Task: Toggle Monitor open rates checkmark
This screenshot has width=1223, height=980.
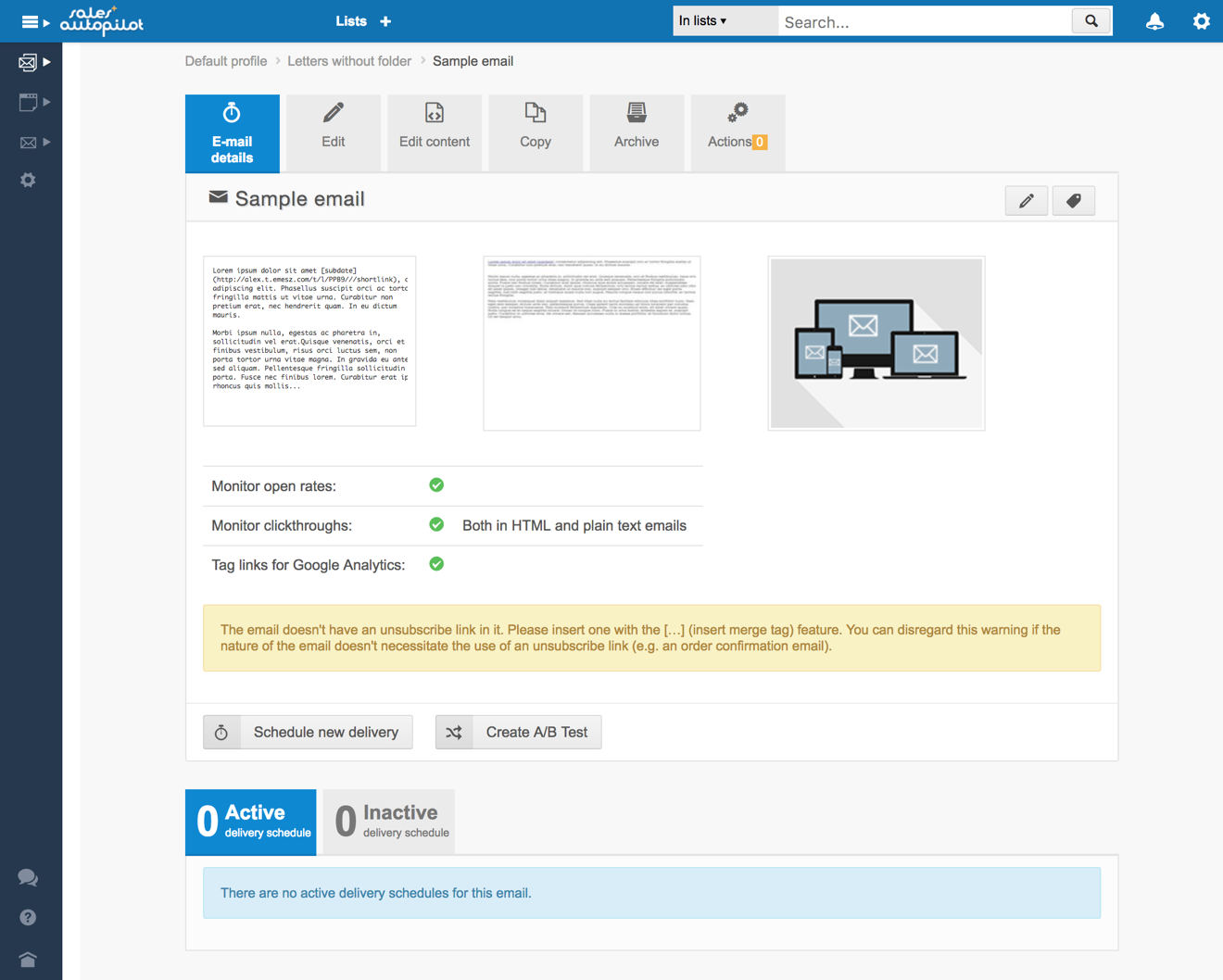Action: coord(435,484)
